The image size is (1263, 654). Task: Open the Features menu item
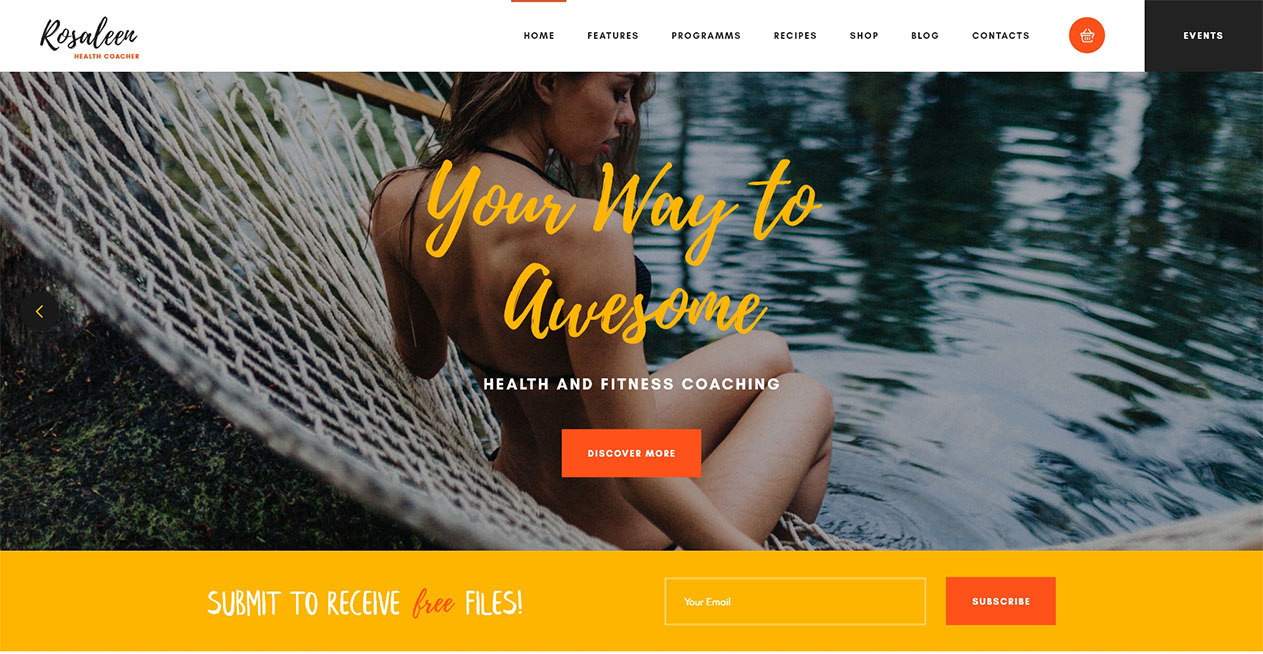[613, 36]
